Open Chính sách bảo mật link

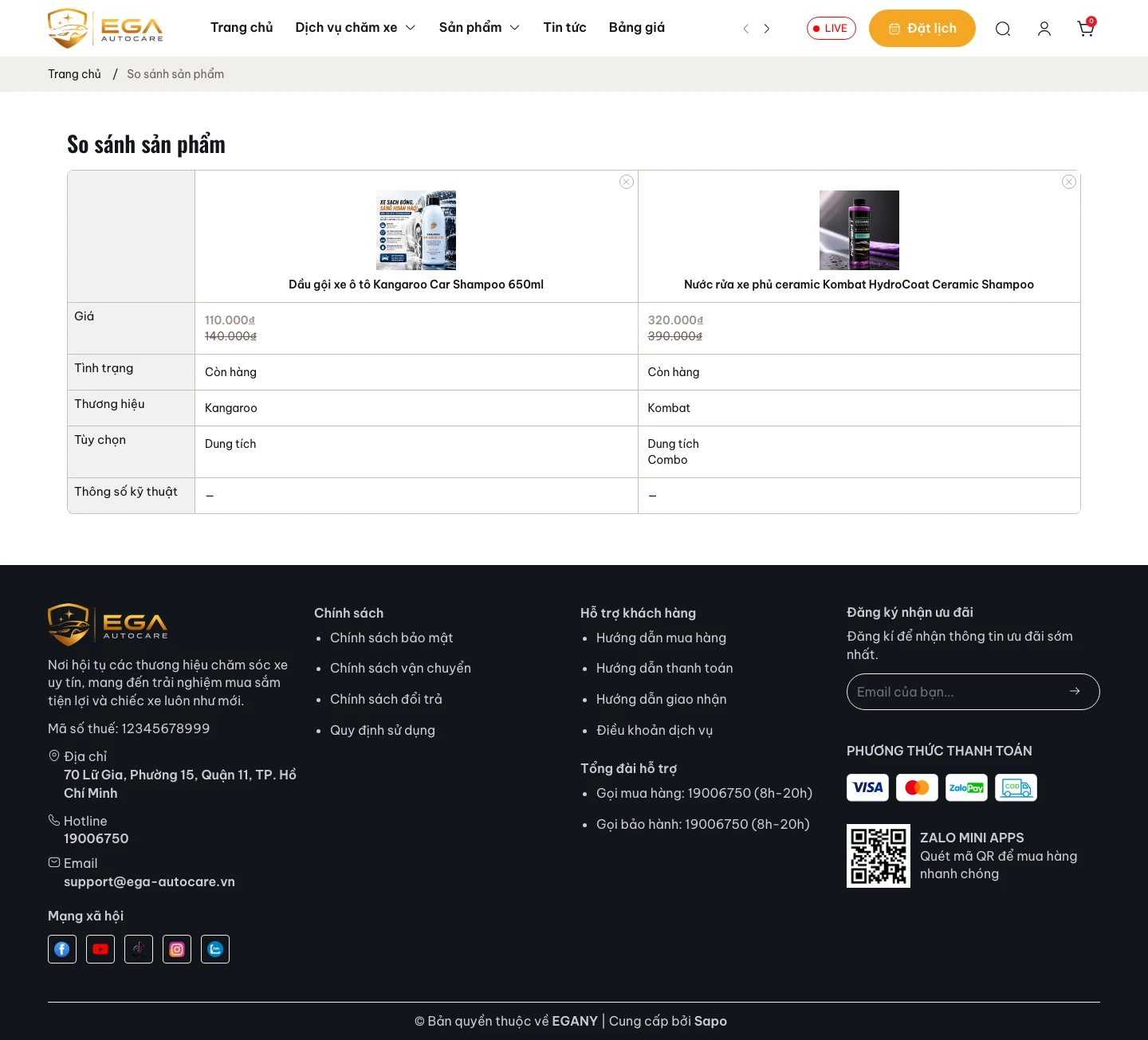[391, 638]
